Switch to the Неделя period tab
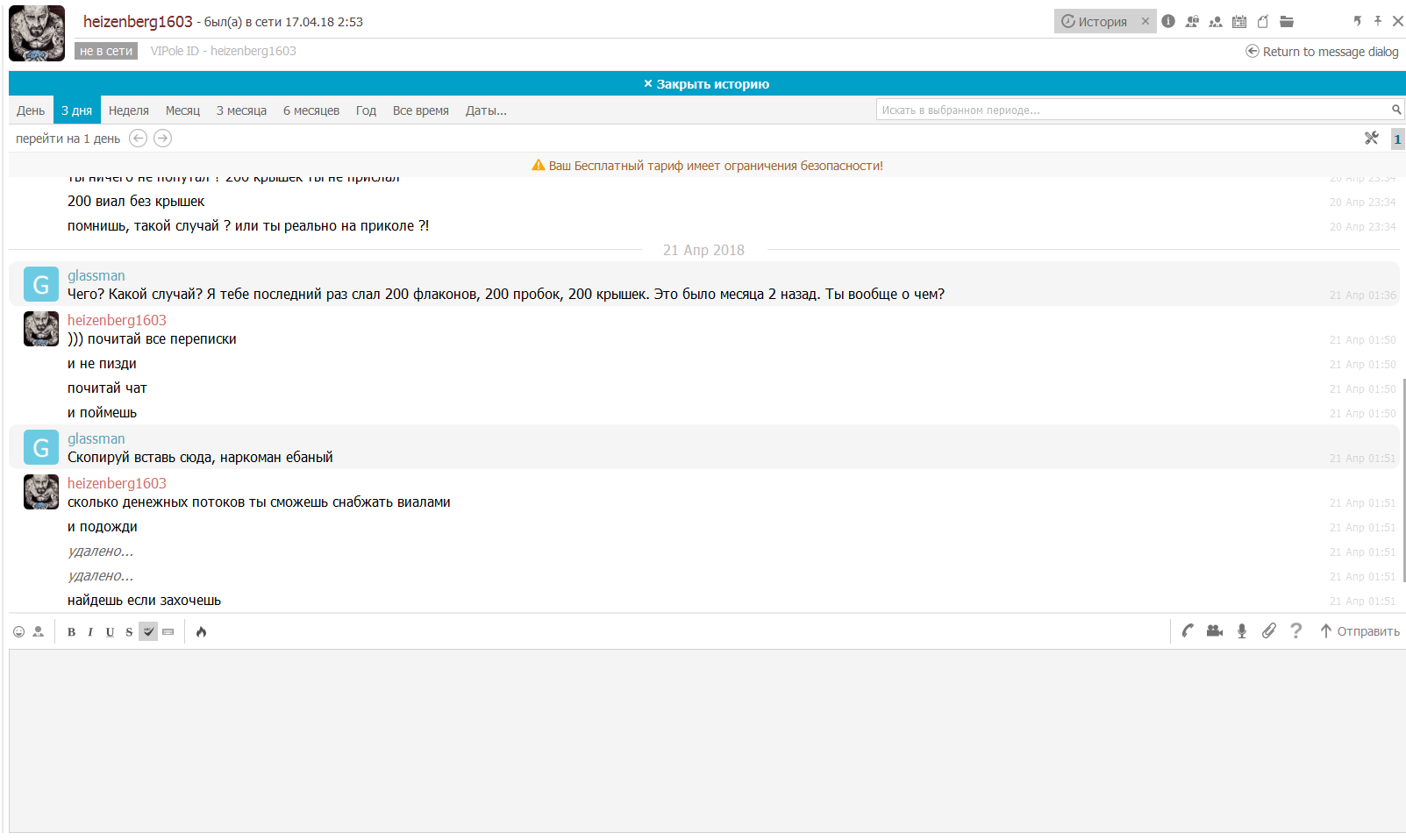The image size is (1406, 840). coord(129,110)
